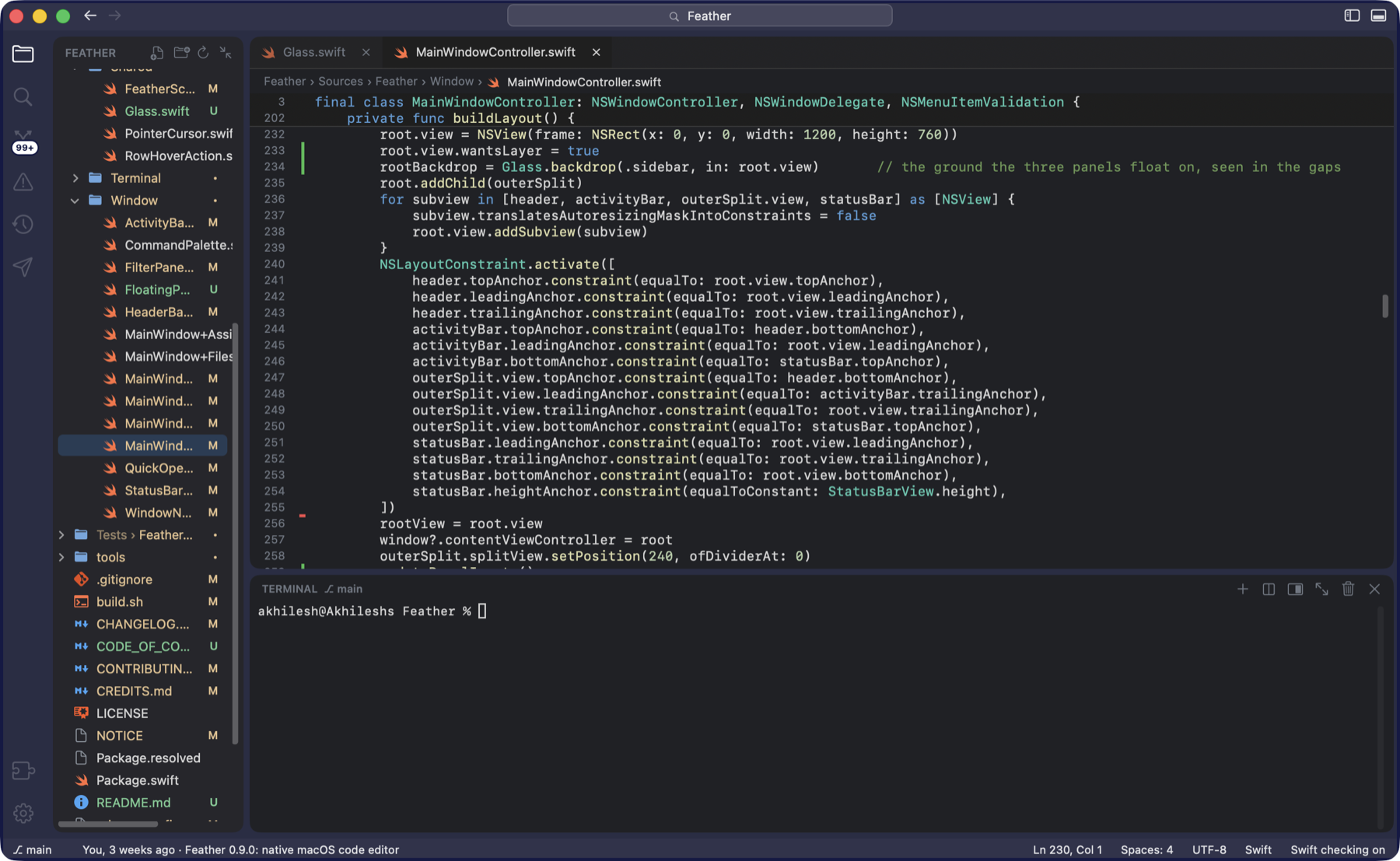Click Sources in the breadcrumb path
Screen dimensions: 1400x861
[x=340, y=81]
